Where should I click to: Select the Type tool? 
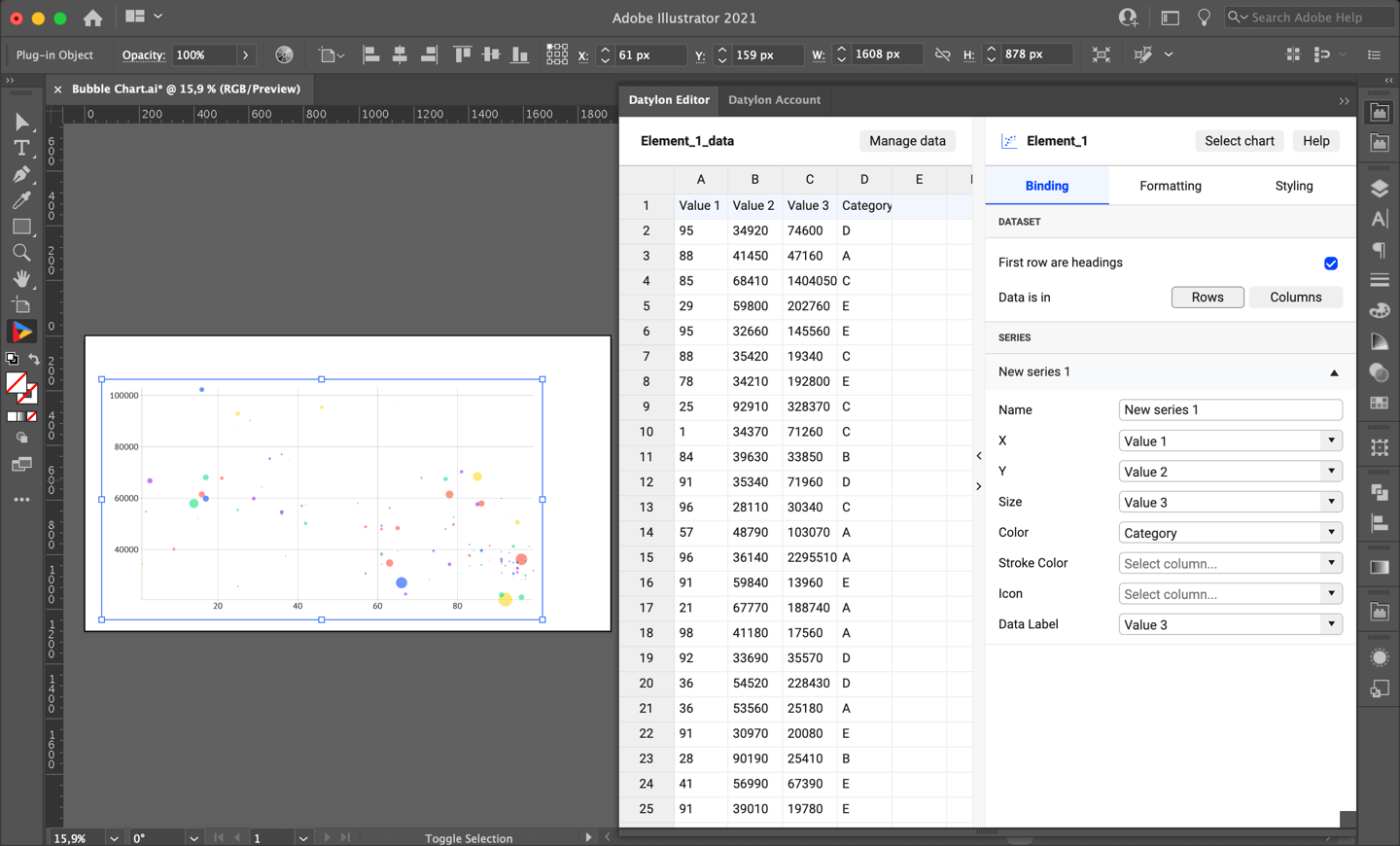tap(21, 148)
